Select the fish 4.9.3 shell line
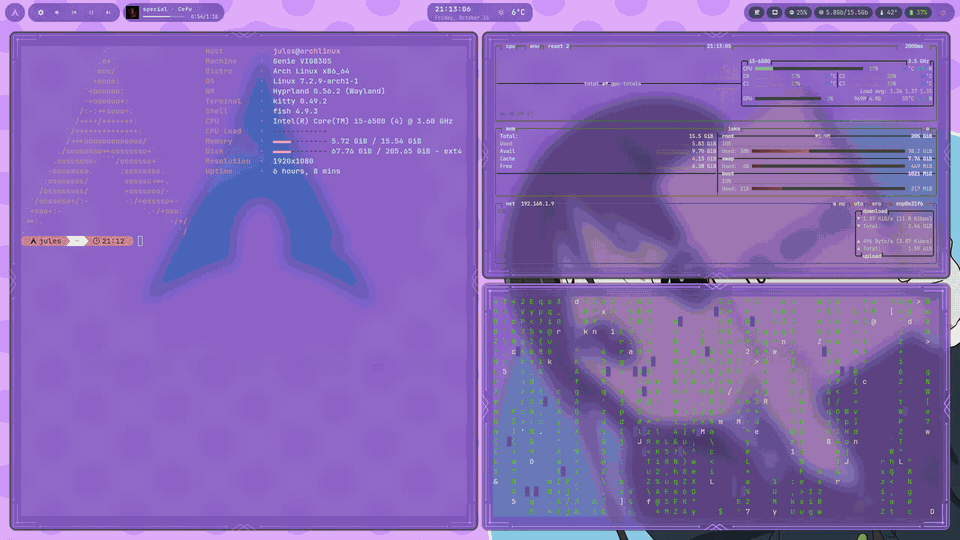960x540 pixels. click(295, 111)
